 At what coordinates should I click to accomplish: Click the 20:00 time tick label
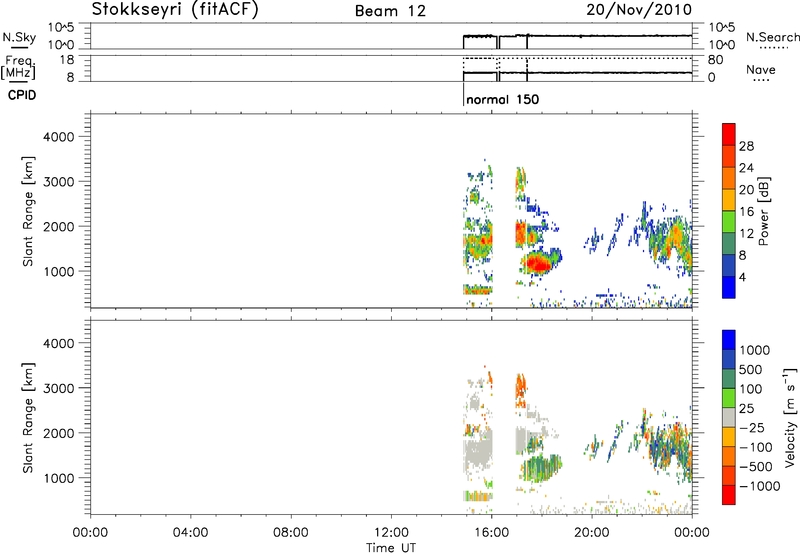[x=592, y=533]
